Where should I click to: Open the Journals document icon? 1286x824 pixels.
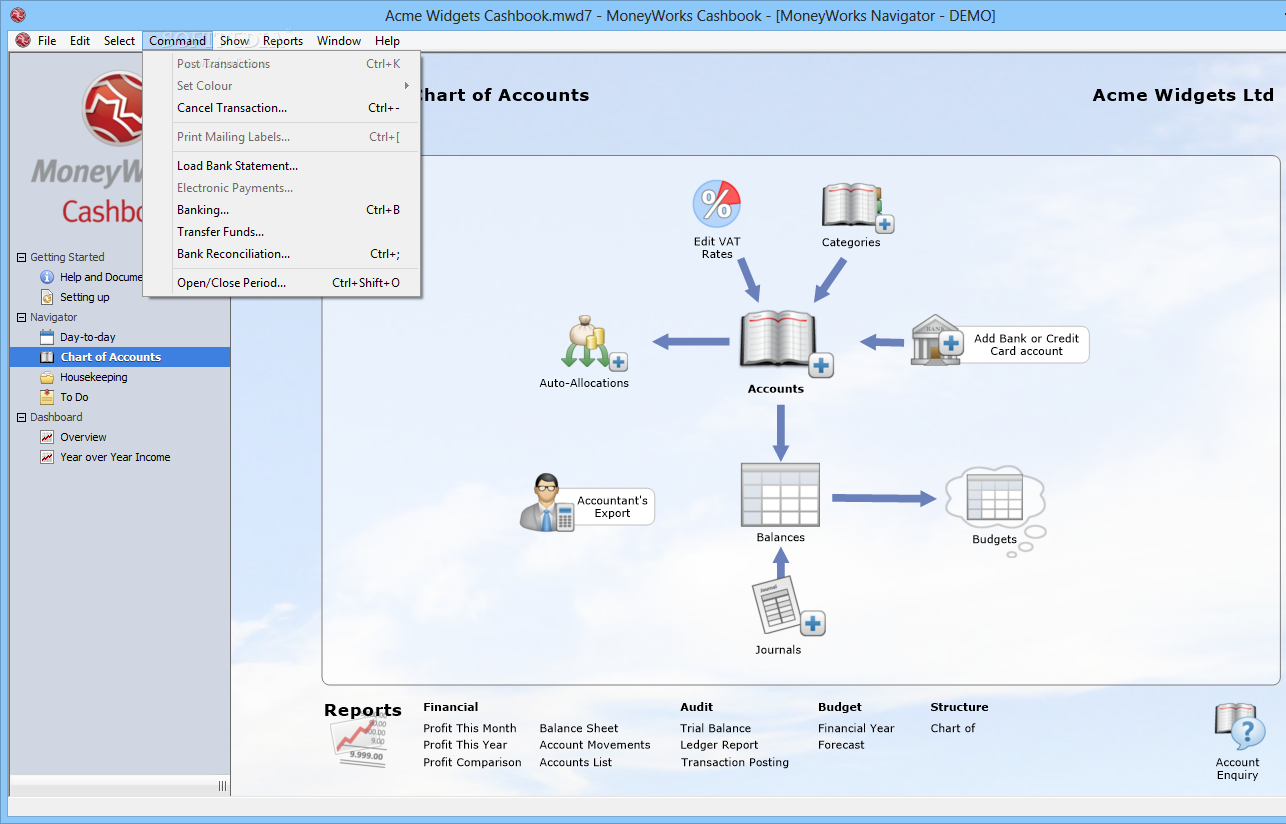coord(788,606)
